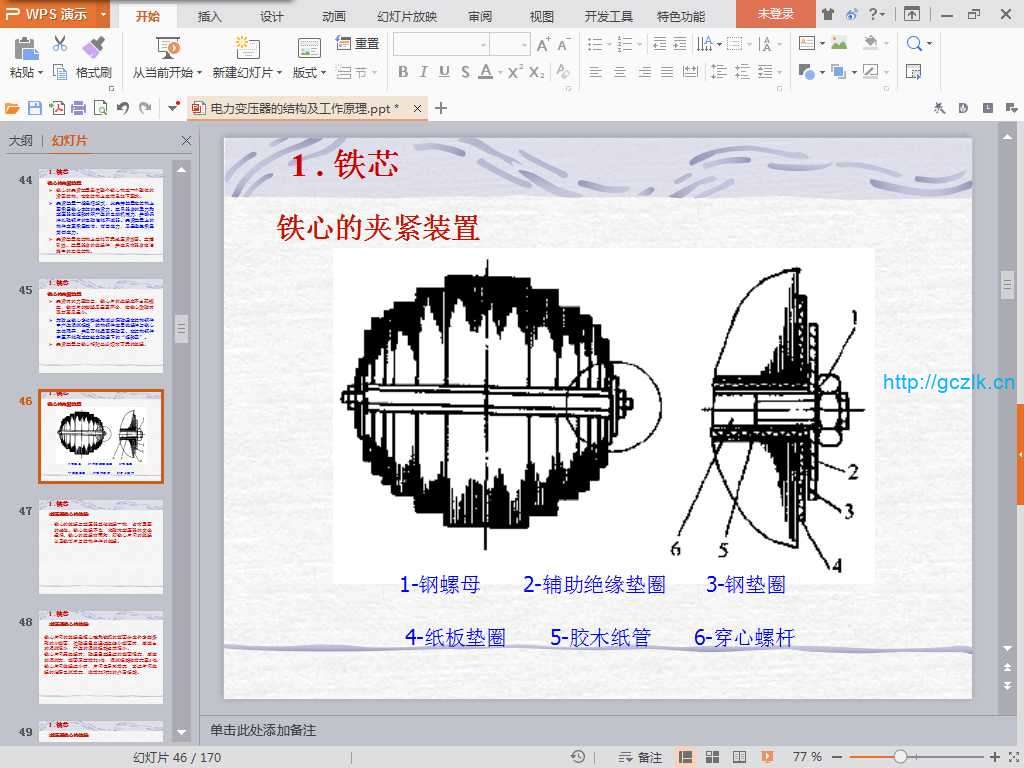Toggle the notes (备注) pane
The image size is (1024, 768).
point(640,757)
